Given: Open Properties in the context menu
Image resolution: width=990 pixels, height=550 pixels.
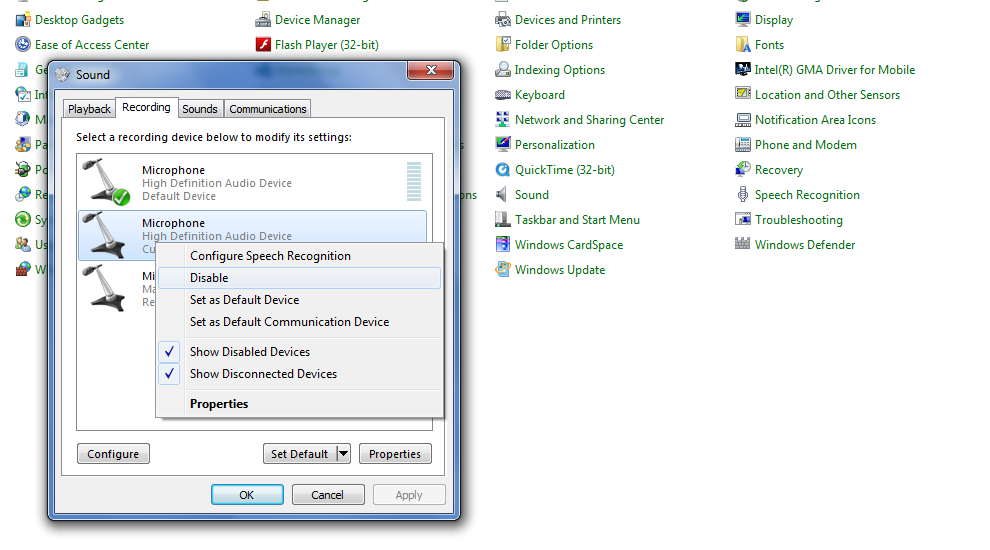Looking at the screenshot, I should (x=219, y=404).
